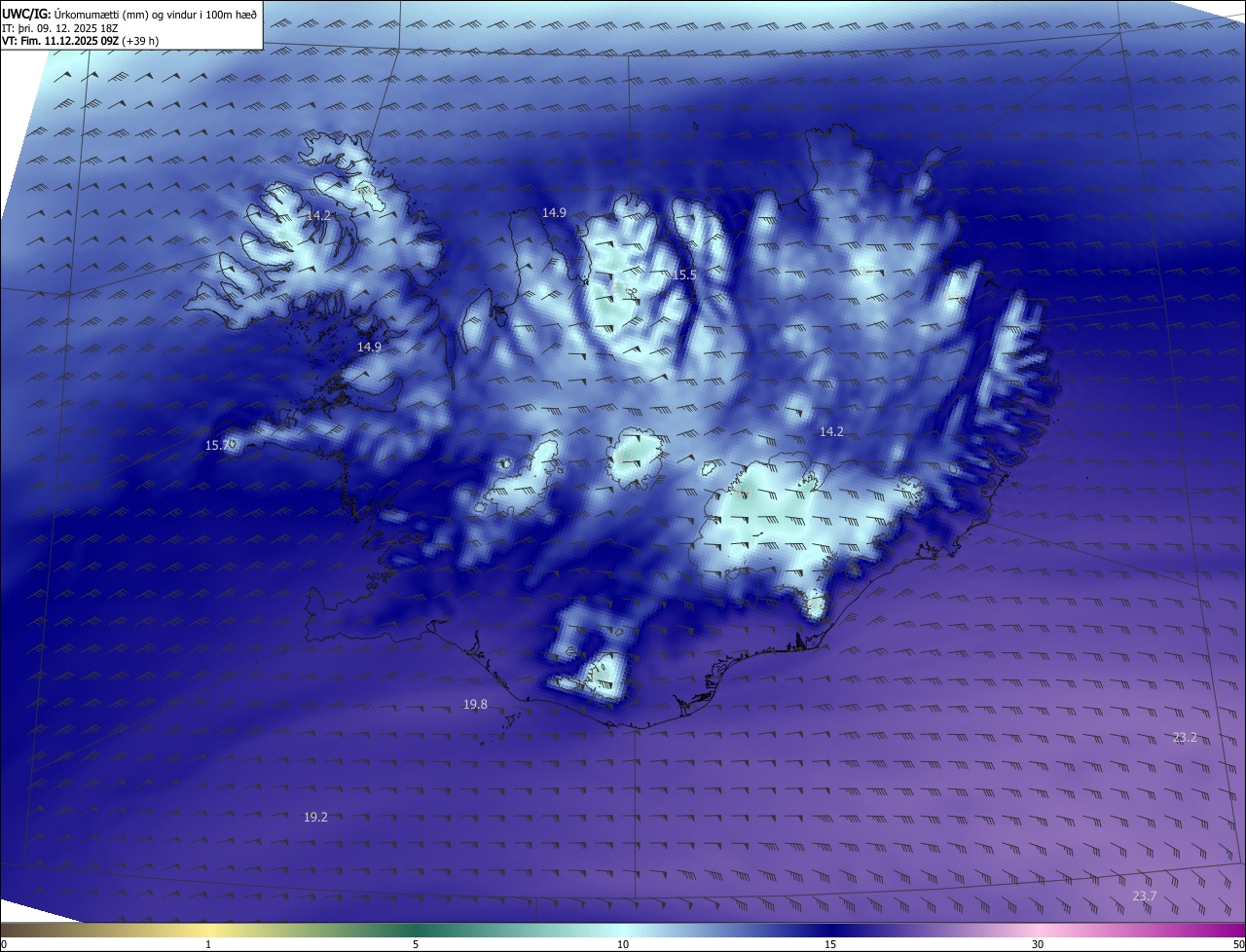
Task: Click the '1' tick on the color scale
Action: [208, 944]
